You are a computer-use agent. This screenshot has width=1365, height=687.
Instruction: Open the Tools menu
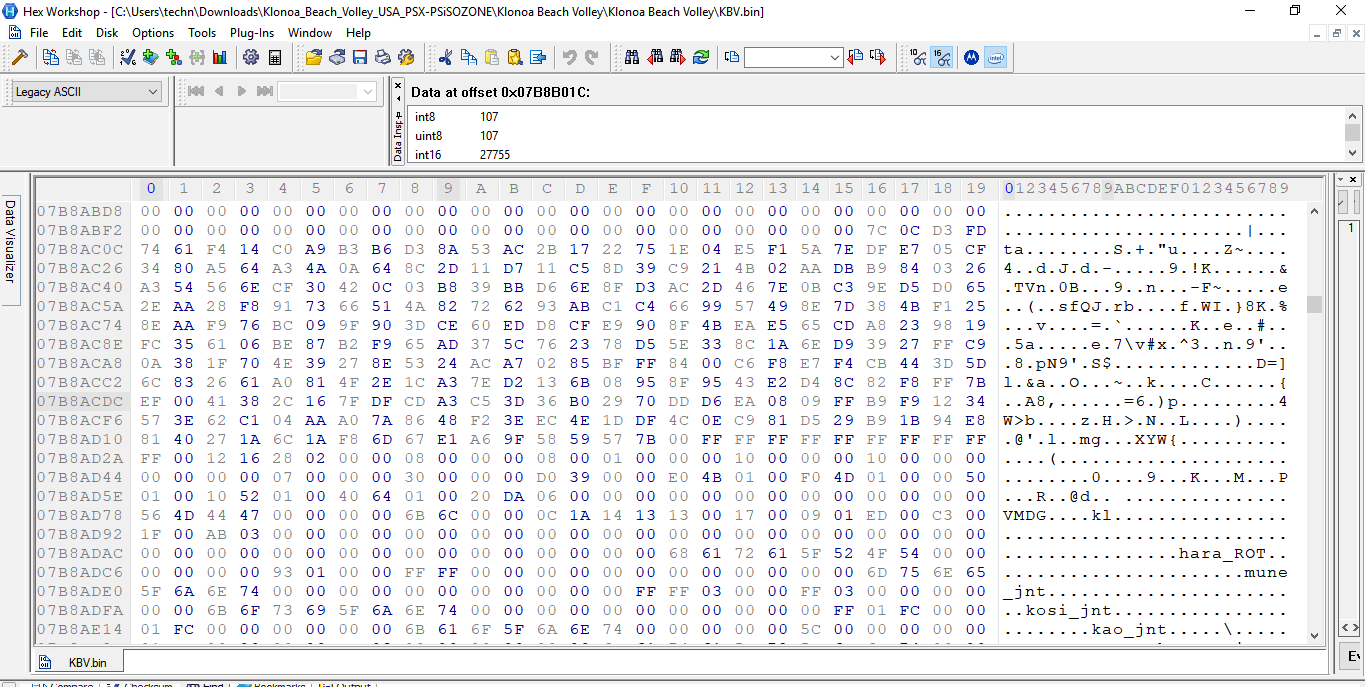click(202, 33)
